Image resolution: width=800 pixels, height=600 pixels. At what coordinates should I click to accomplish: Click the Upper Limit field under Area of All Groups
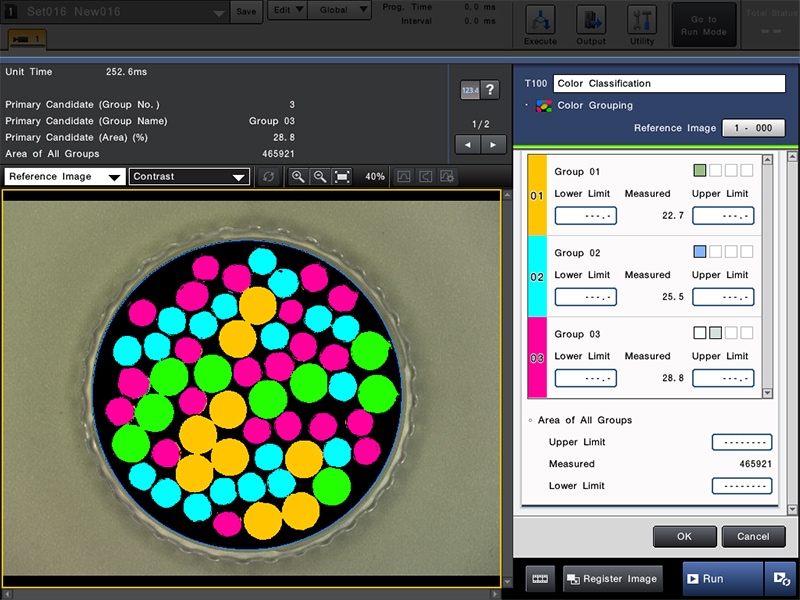(x=742, y=442)
